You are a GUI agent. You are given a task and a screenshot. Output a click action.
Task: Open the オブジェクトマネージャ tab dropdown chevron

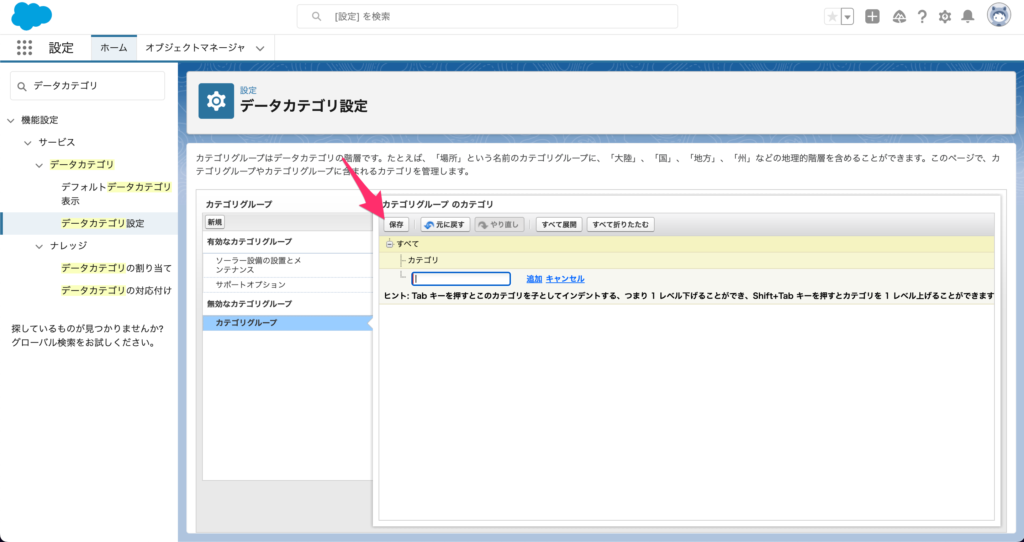[260, 47]
